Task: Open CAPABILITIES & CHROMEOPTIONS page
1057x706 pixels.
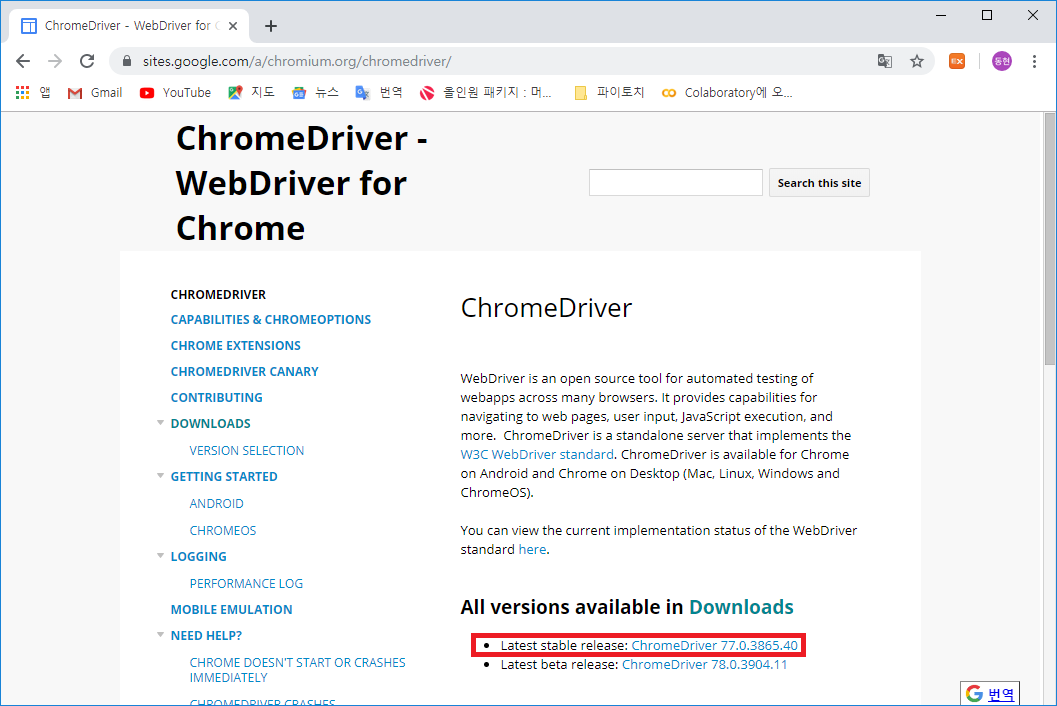Action: (x=270, y=320)
